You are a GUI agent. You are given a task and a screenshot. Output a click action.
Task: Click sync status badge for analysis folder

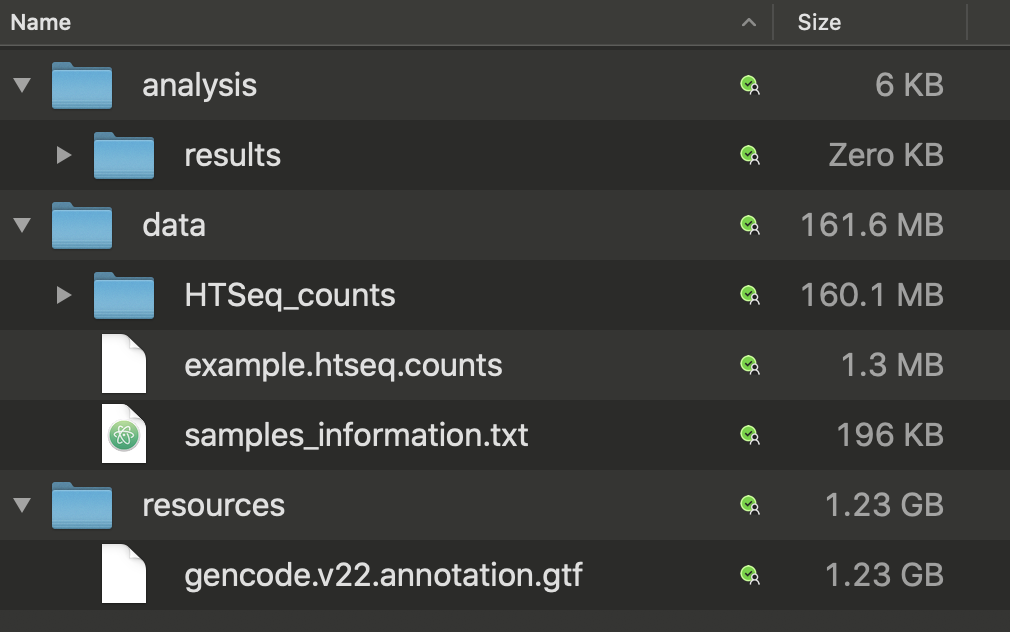tap(750, 85)
